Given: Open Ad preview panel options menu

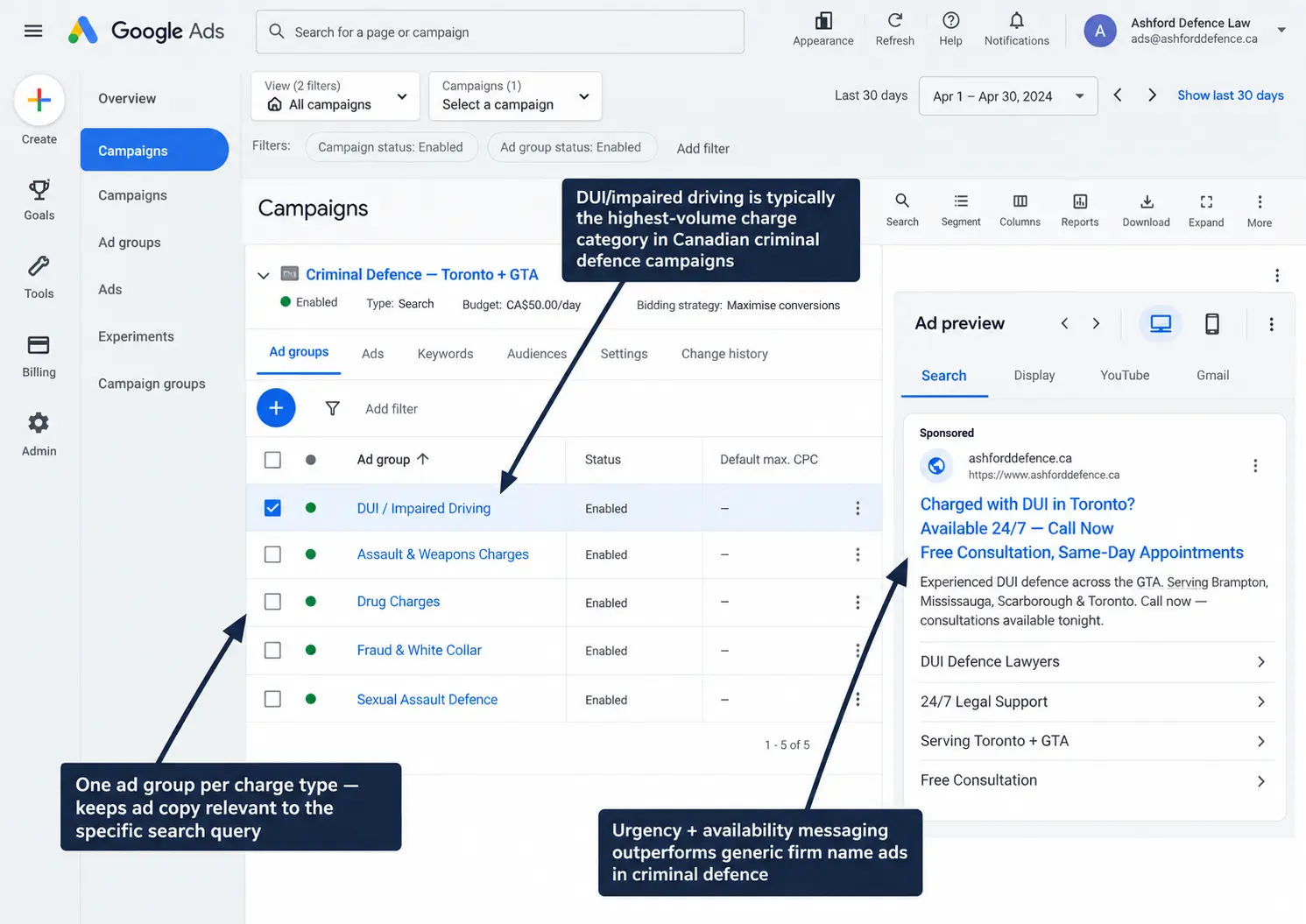Looking at the screenshot, I should point(1271,324).
